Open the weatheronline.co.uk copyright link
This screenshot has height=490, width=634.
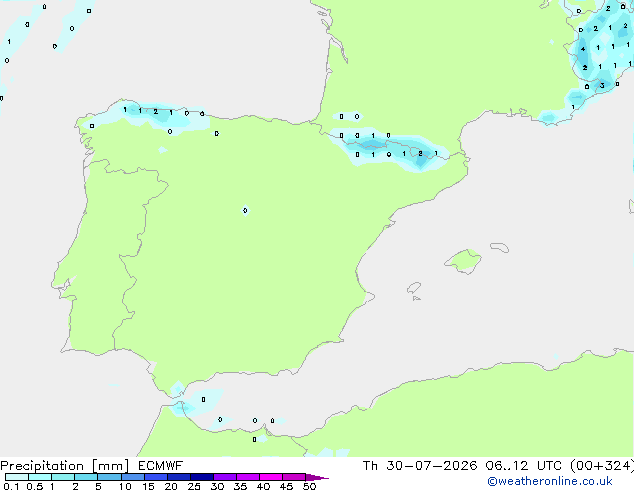(550, 481)
